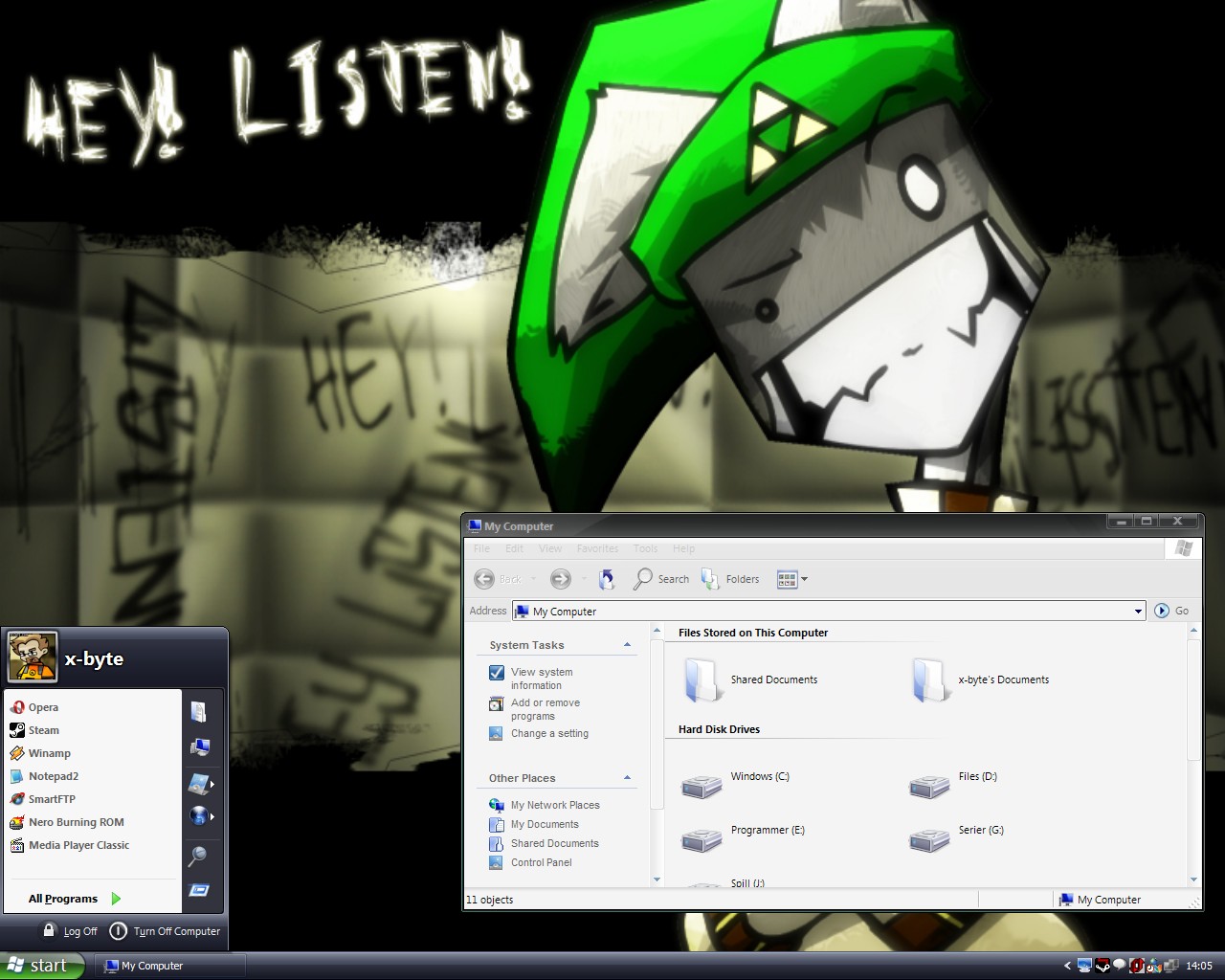Screen dimensions: 1225x980
Task: Click the Address bar field
Action: (x=828, y=611)
